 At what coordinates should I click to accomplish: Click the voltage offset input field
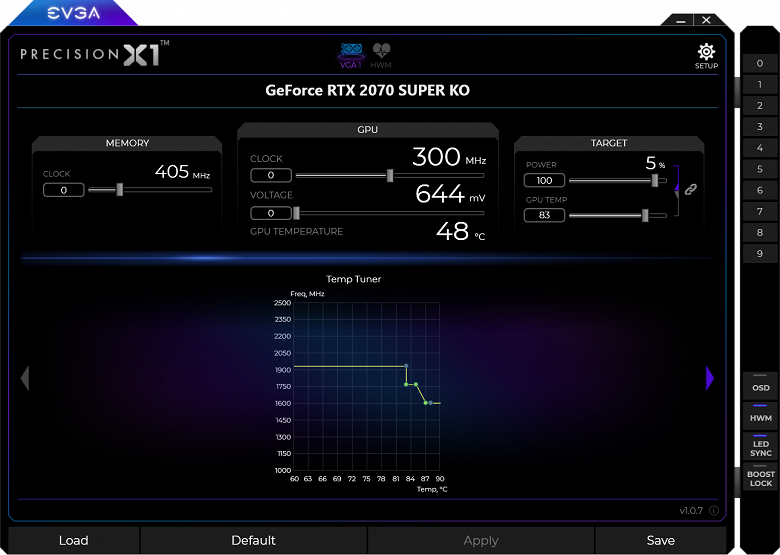point(271,213)
